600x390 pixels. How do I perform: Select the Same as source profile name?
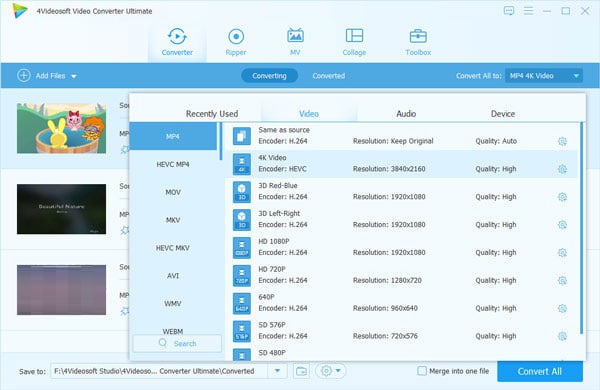pos(284,130)
